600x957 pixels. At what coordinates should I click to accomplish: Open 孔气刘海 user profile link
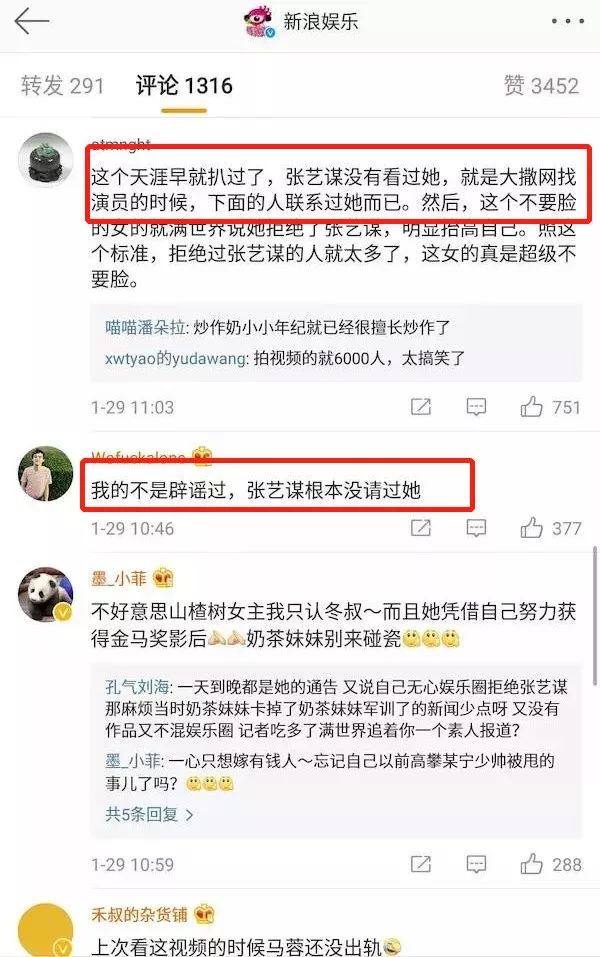137,687
